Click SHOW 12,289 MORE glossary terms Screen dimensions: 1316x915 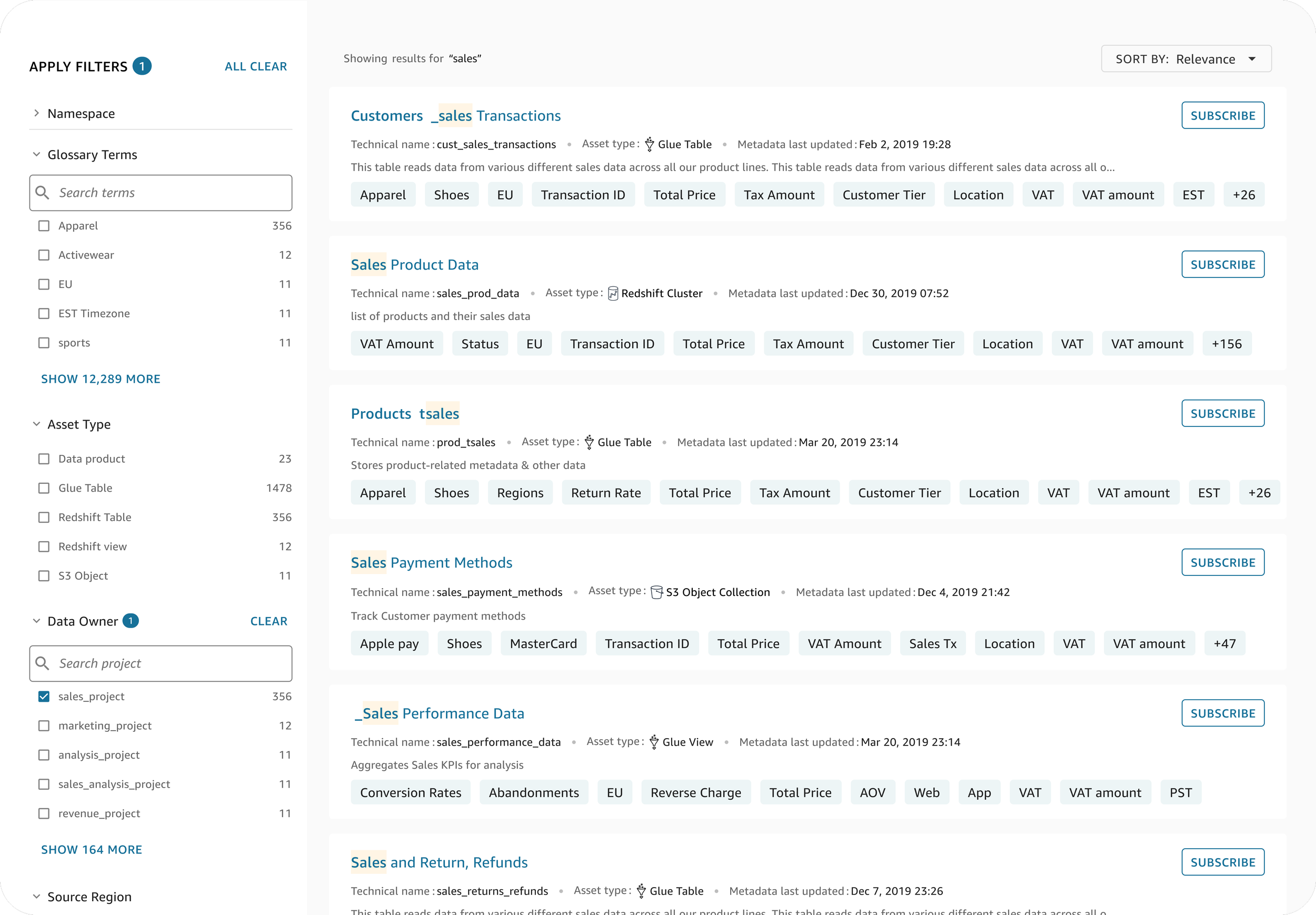coord(101,379)
